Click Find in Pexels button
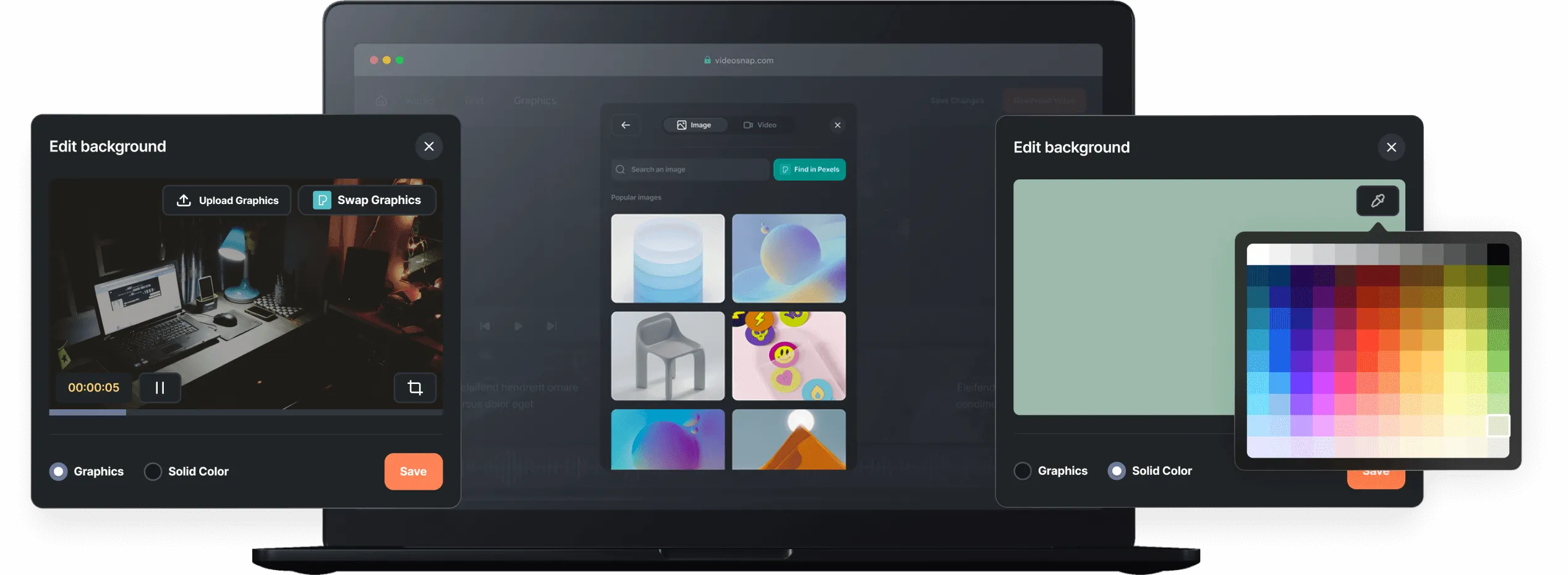1568x575 pixels. (809, 169)
